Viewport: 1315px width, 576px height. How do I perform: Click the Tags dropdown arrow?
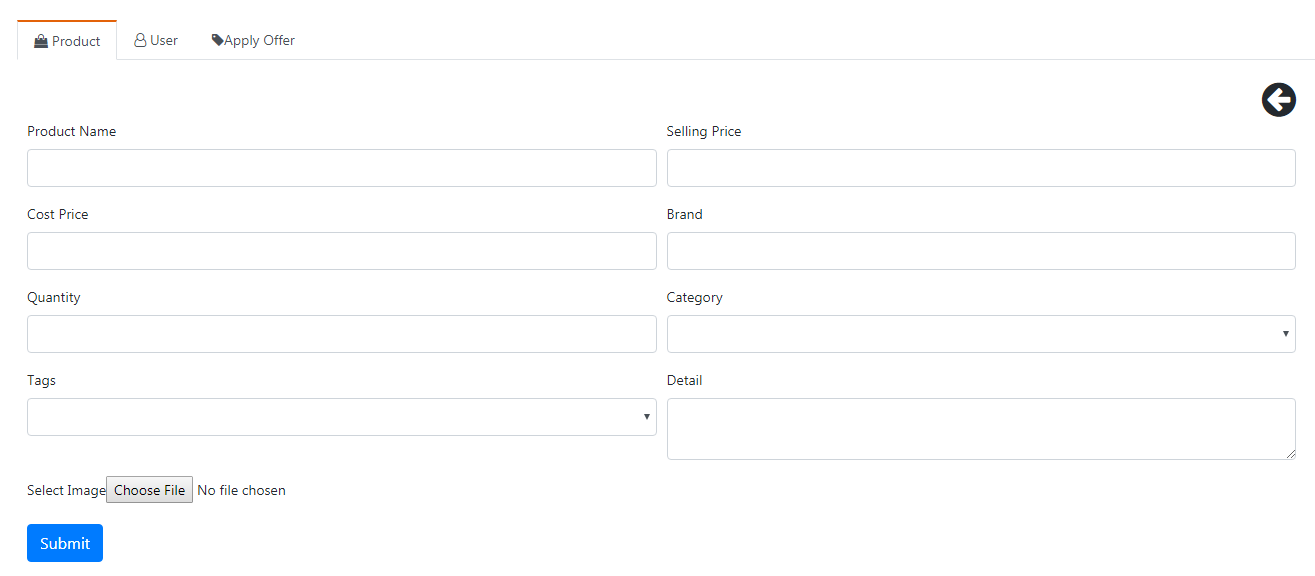pyautogui.click(x=646, y=417)
